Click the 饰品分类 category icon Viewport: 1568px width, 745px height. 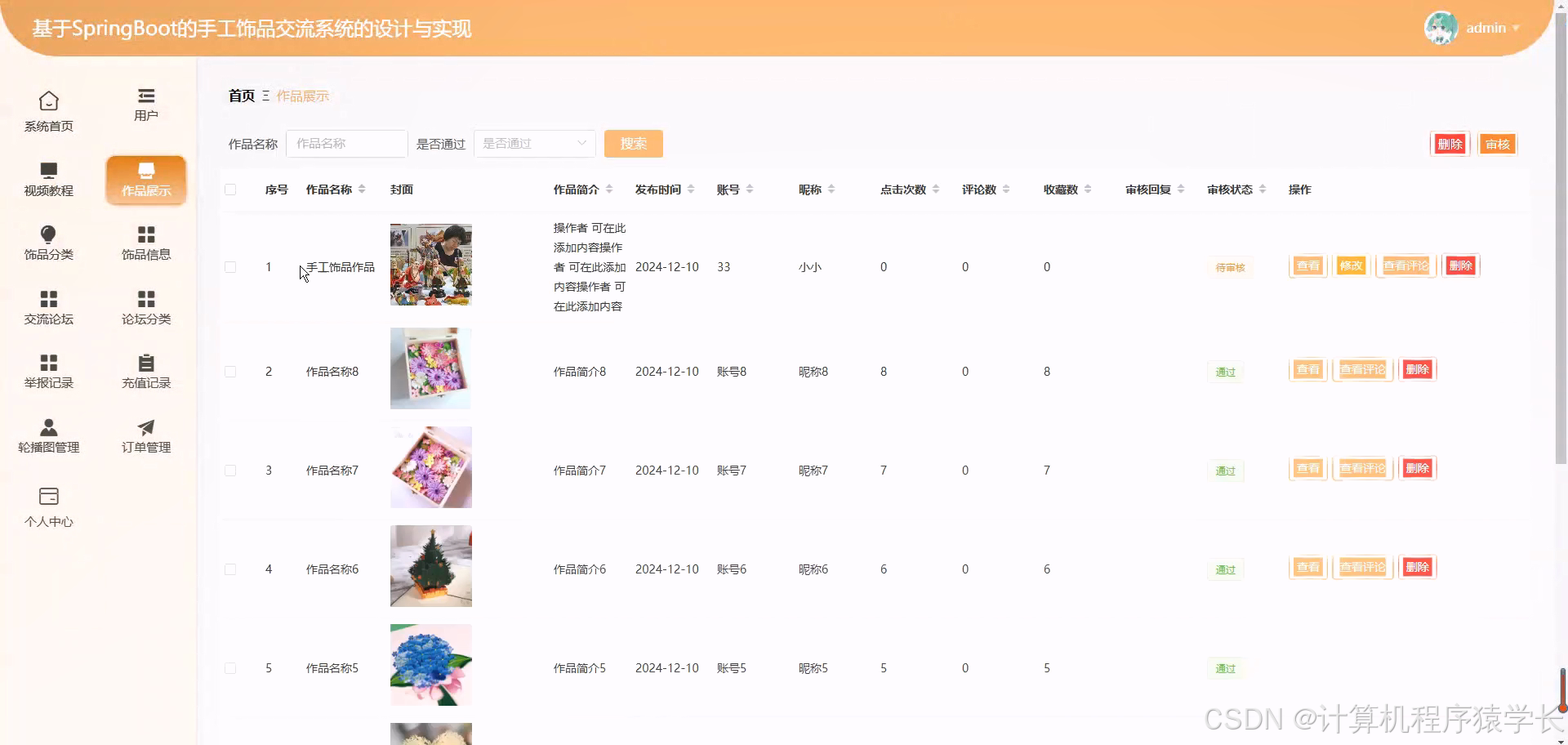coord(48,243)
